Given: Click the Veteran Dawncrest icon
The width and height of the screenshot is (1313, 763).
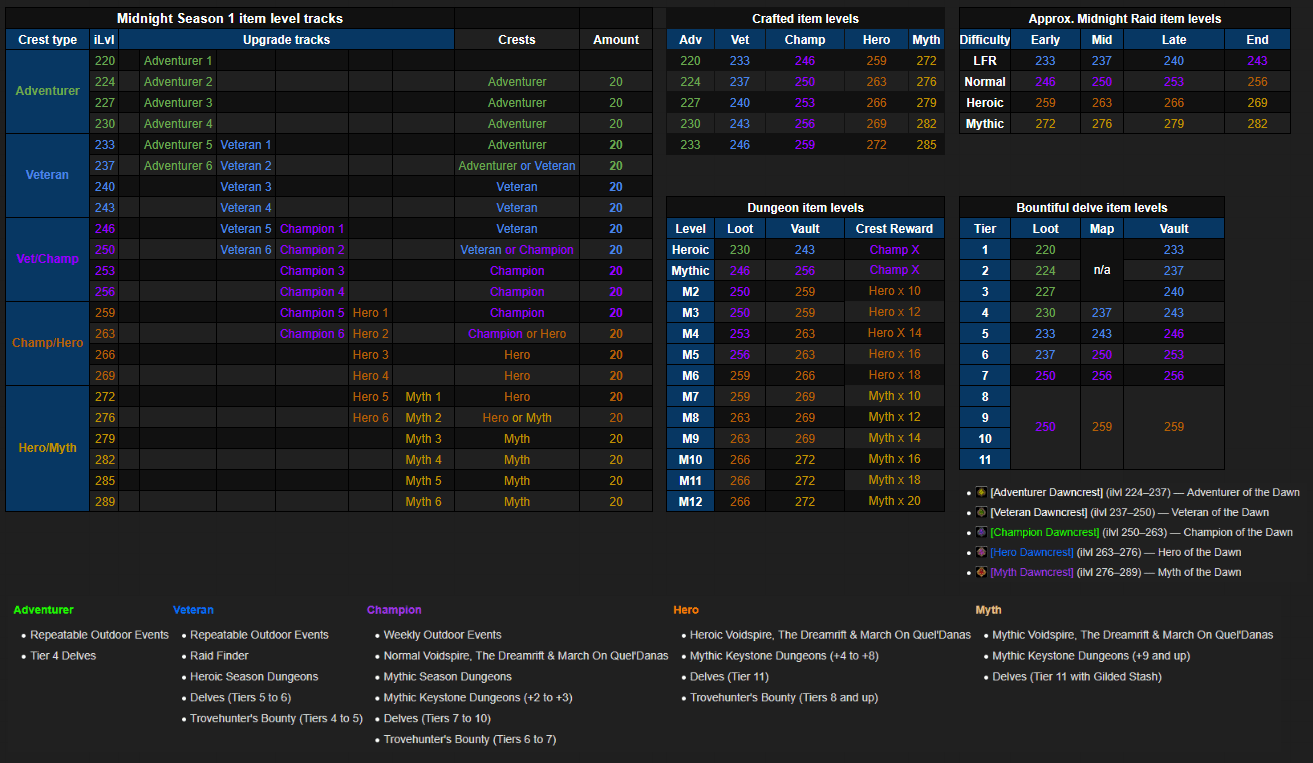Looking at the screenshot, I should tap(982, 512).
